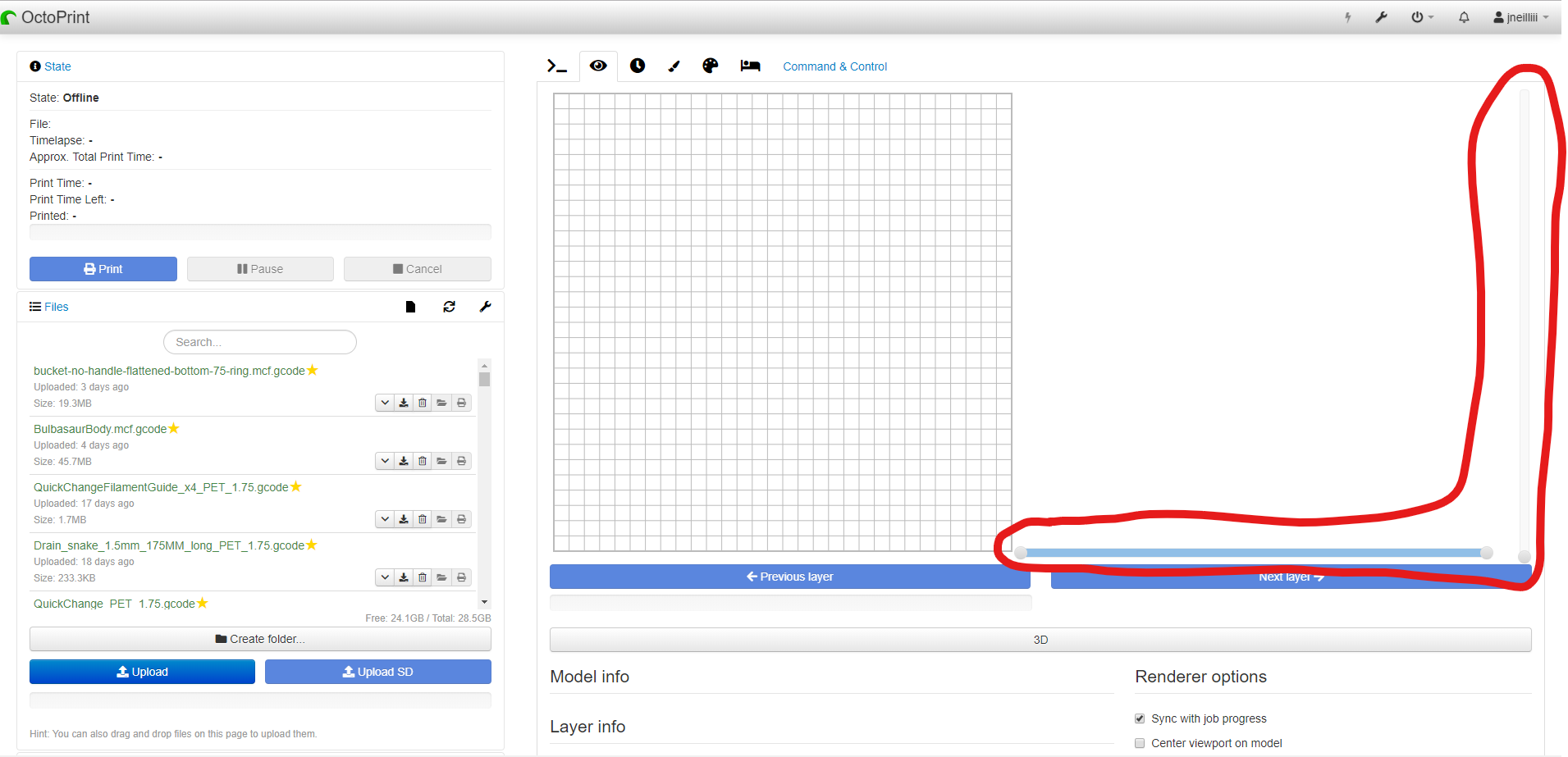
Task: Switch to Command & Control tab
Action: point(834,66)
